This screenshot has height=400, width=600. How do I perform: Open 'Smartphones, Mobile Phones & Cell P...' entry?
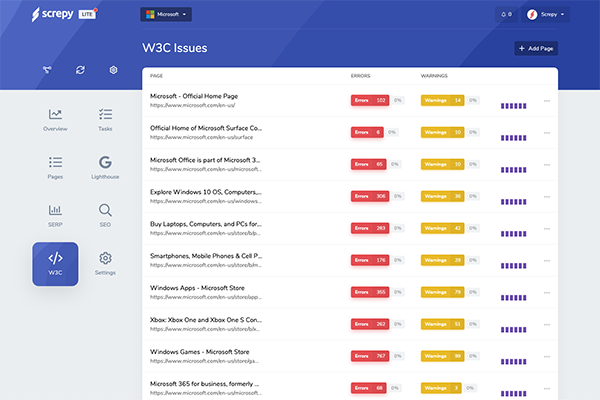coord(206,256)
